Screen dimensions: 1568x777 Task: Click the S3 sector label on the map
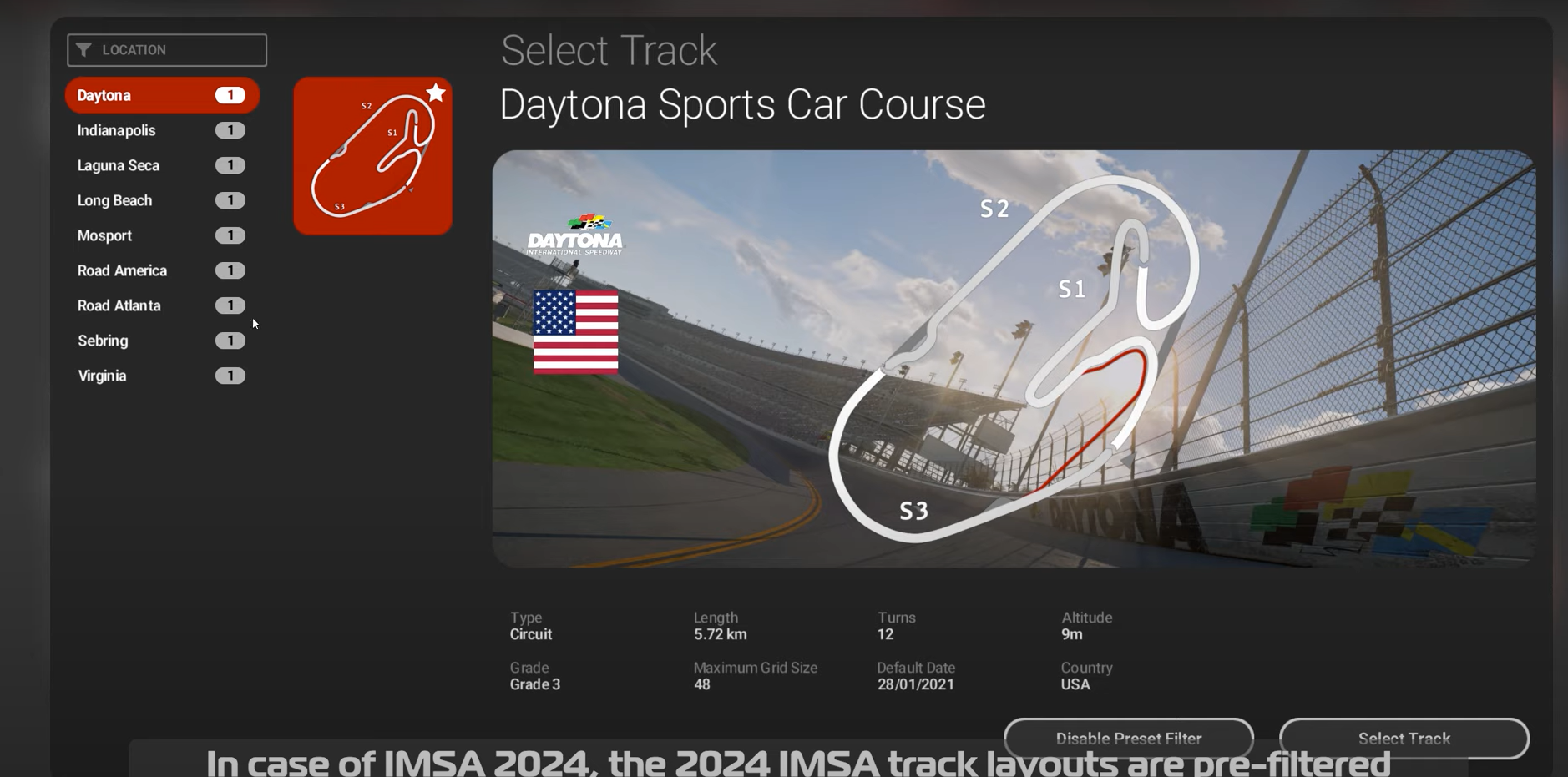[913, 511]
